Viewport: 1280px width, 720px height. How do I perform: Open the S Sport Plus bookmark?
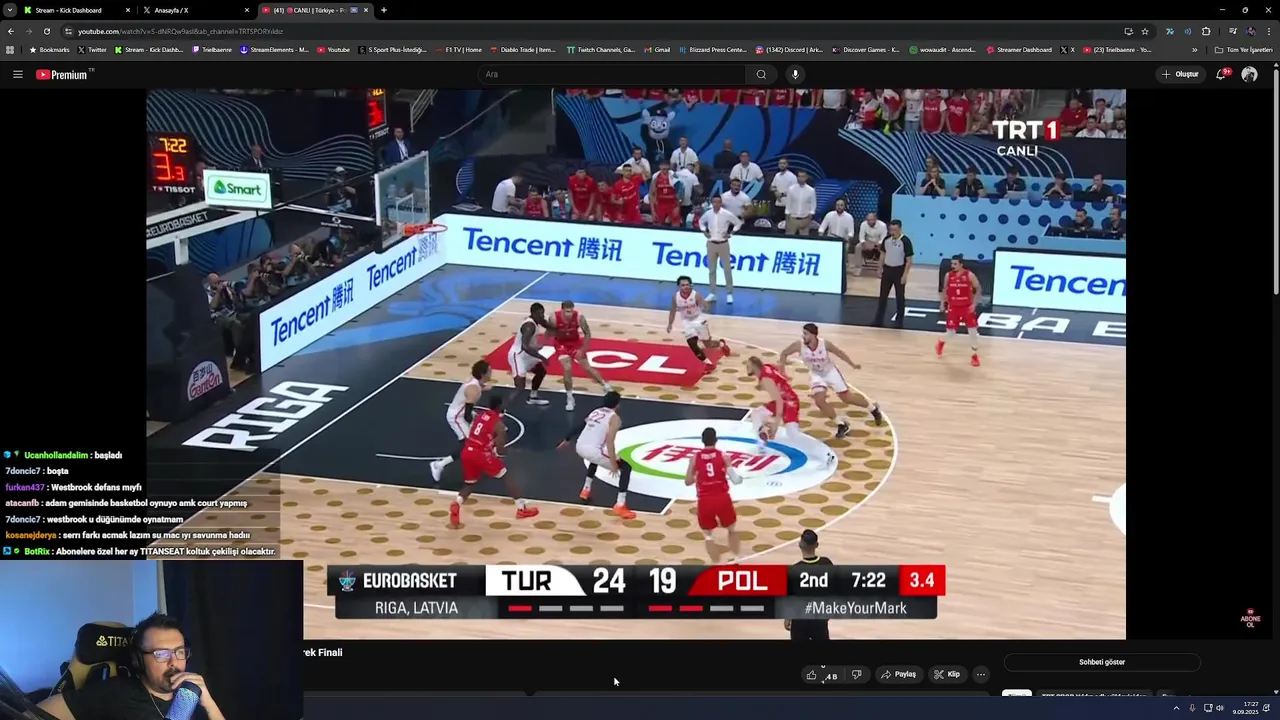392,50
